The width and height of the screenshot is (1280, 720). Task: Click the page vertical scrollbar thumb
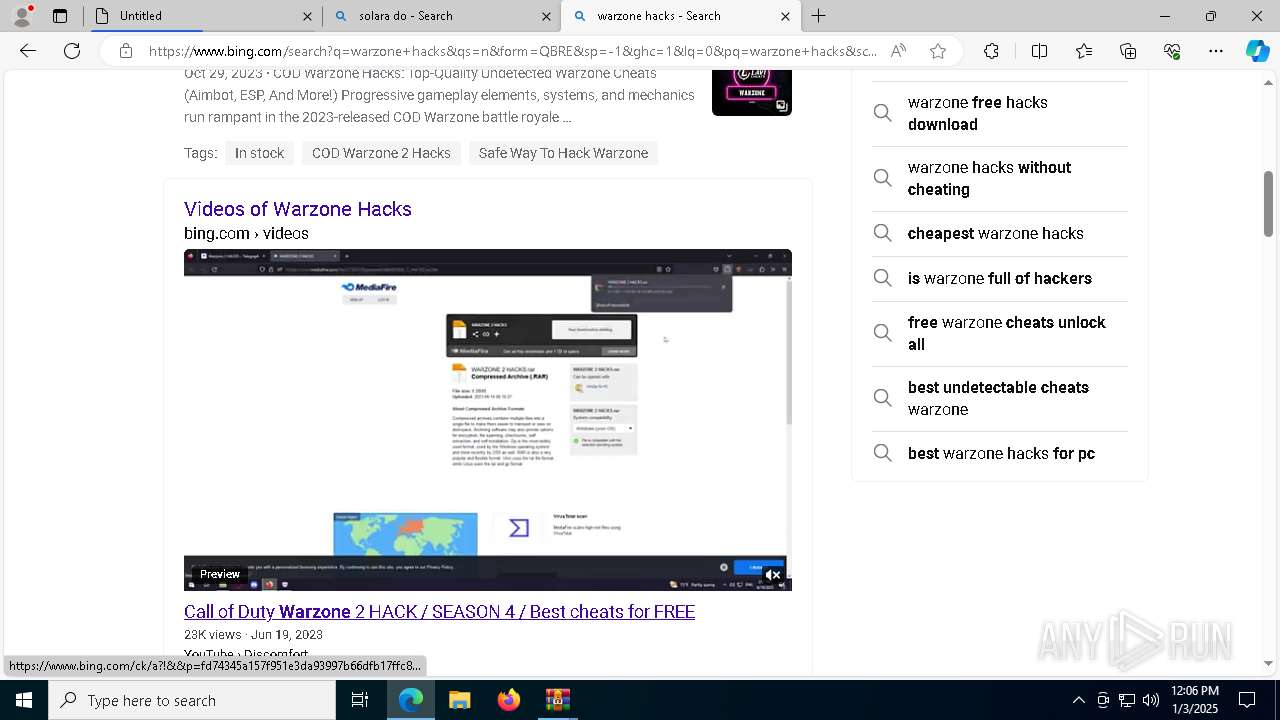point(1268,204)
